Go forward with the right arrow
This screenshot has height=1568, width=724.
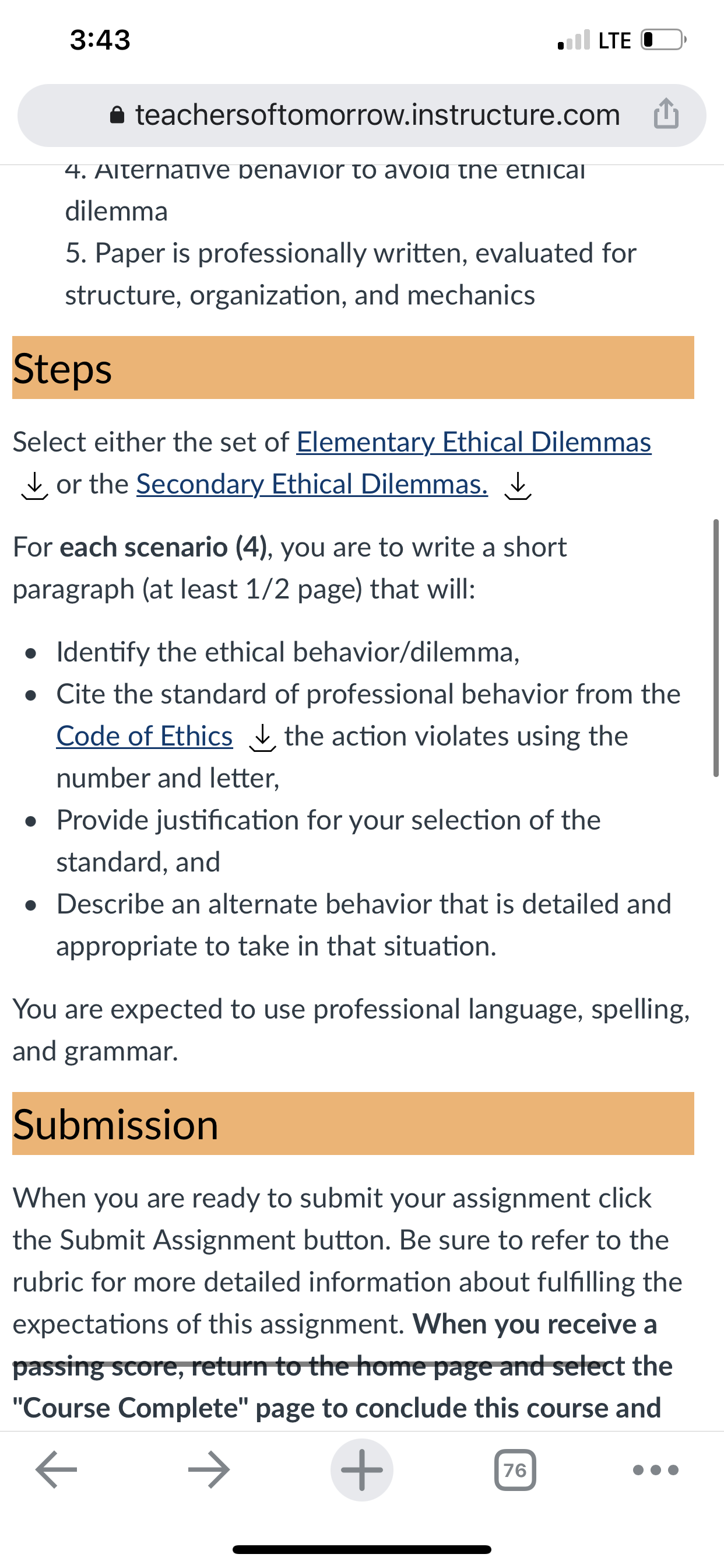pyautogui.click(x=209, y=1469)
